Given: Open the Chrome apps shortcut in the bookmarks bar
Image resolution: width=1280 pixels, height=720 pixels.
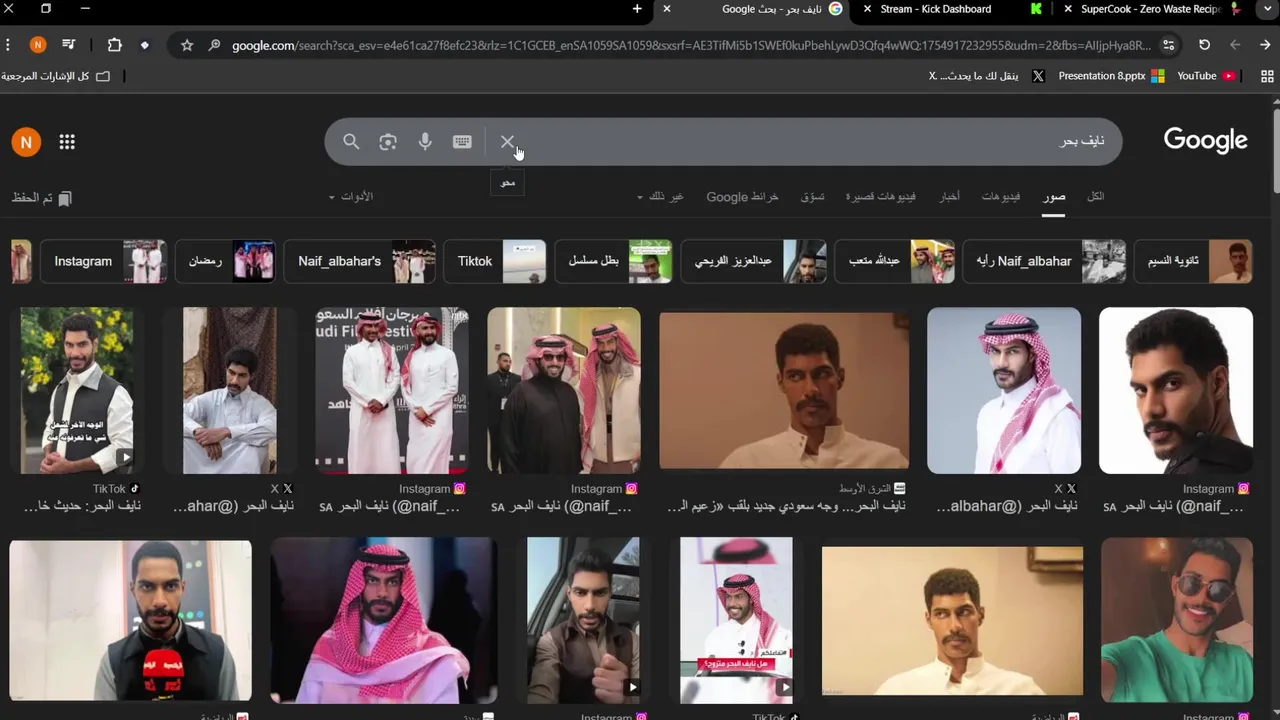Looking at the screenshot, I should click(1267, 76).
